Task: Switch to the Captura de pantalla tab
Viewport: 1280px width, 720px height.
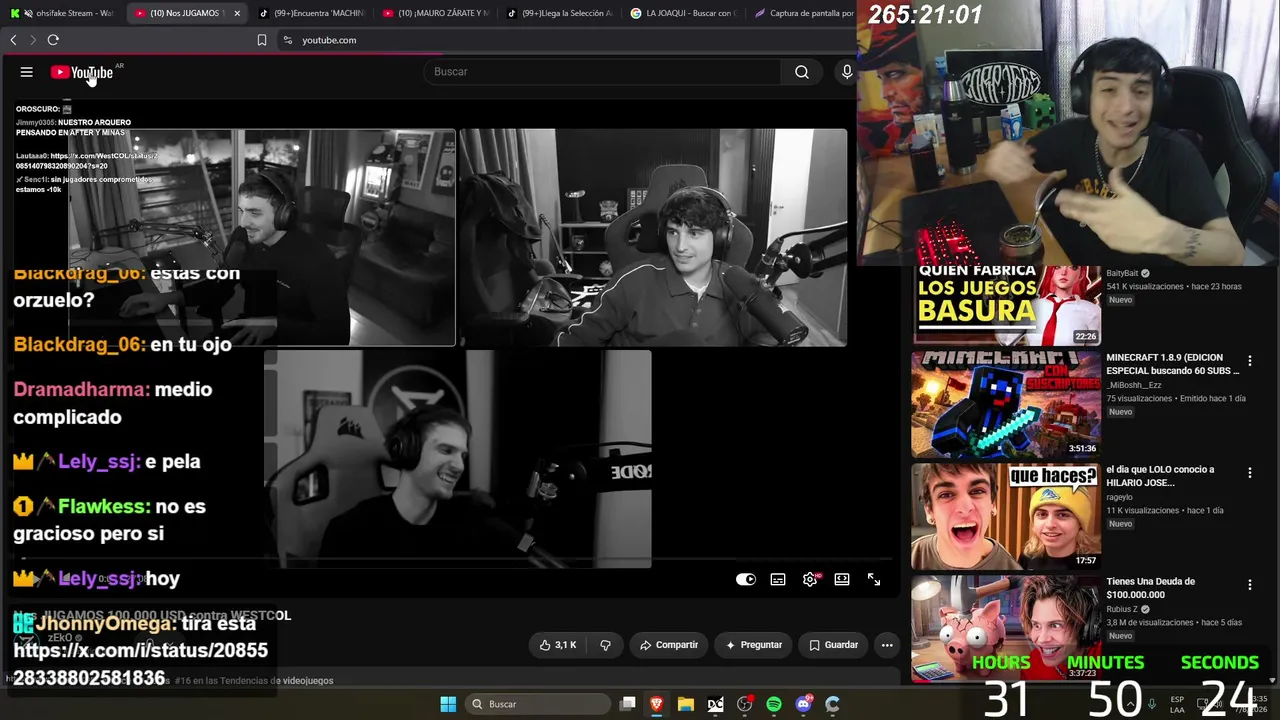Action: click(x=803, y=13)
